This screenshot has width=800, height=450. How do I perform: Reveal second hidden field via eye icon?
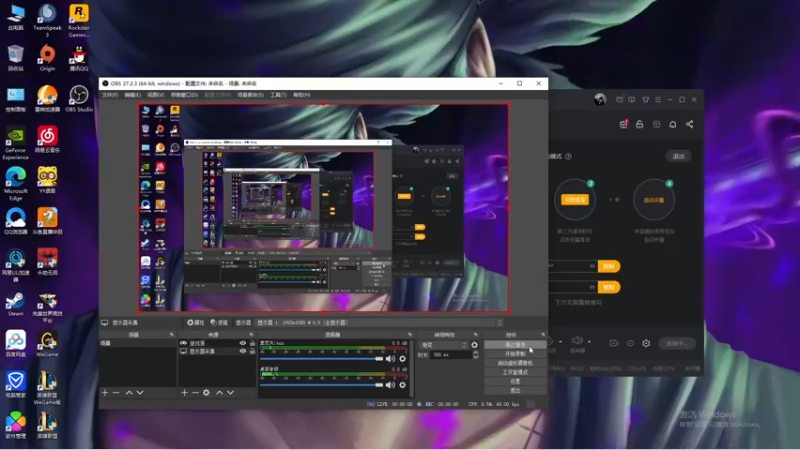coord(592,287)
